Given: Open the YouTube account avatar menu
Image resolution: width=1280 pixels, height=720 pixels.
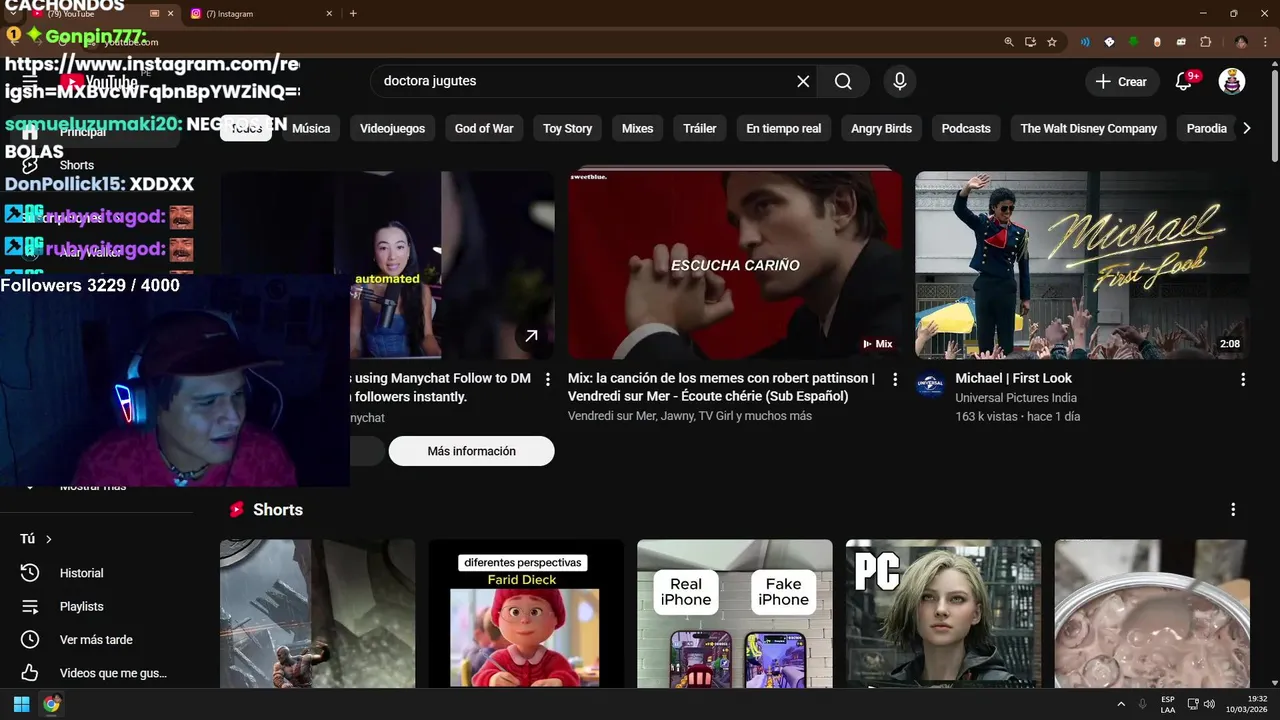Looking at the screenshot, I should click(x=1232, y=81).
